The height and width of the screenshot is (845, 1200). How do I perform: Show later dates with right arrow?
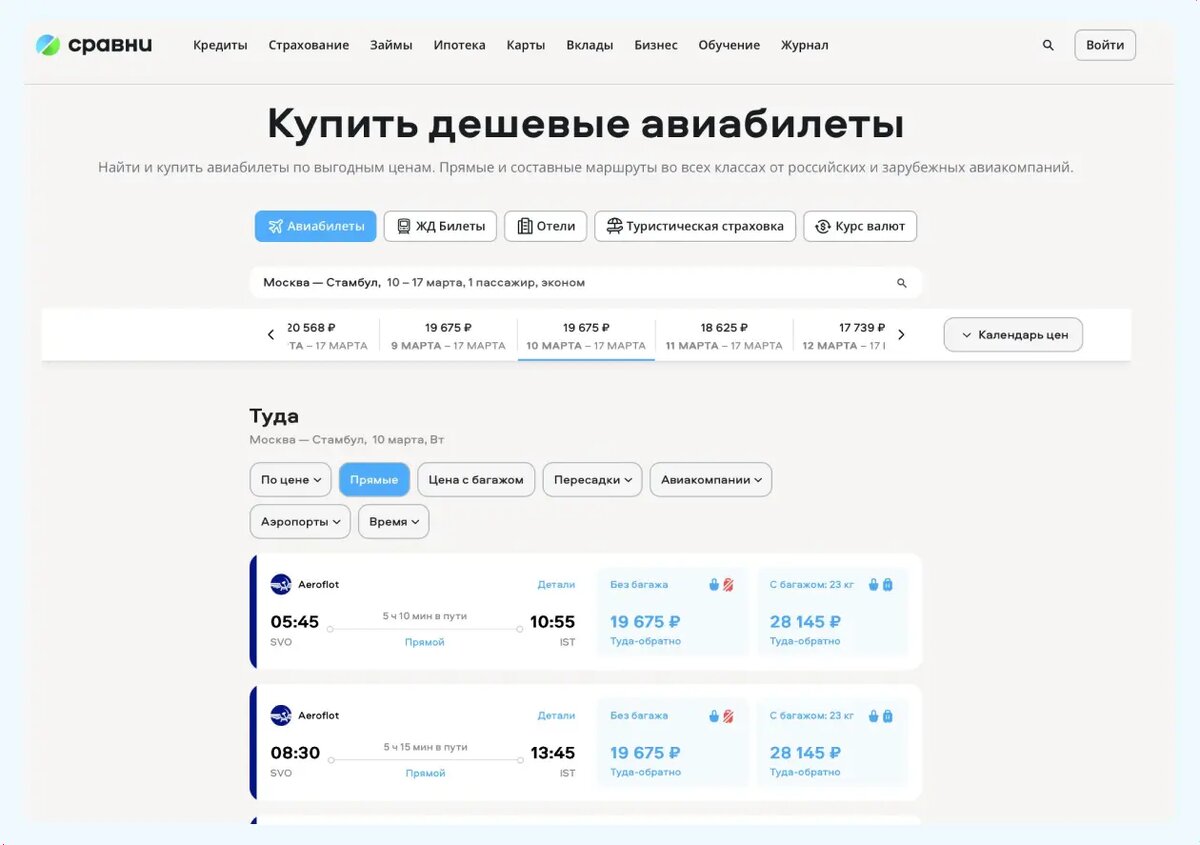pyautogui.click(x=901, y=335)
